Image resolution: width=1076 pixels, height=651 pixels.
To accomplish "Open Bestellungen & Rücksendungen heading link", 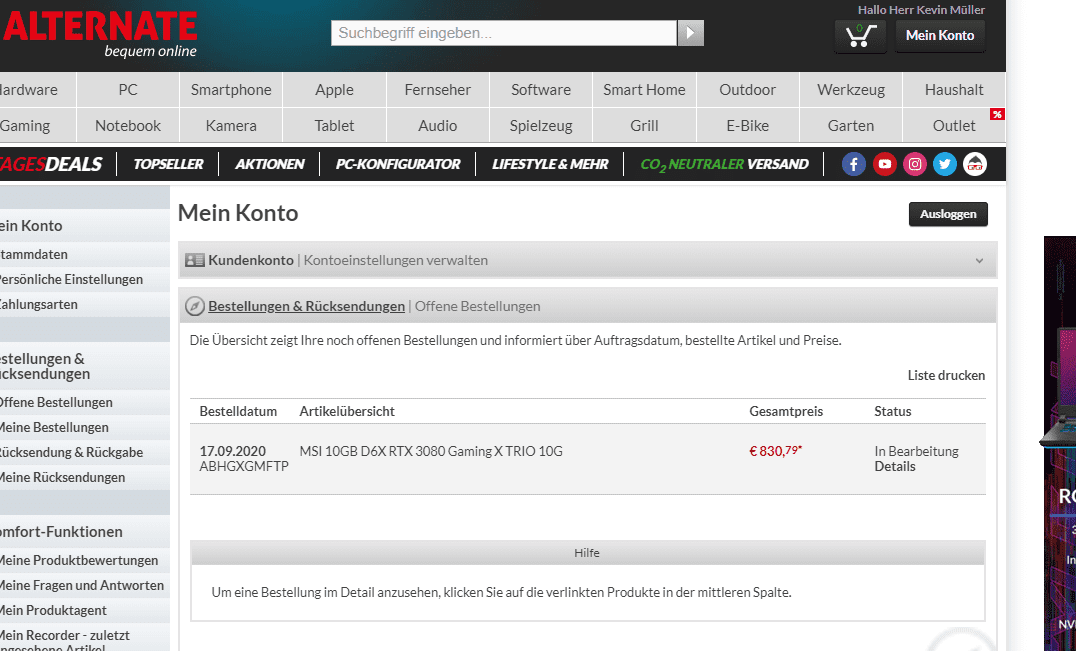I will tap(307, 306).
